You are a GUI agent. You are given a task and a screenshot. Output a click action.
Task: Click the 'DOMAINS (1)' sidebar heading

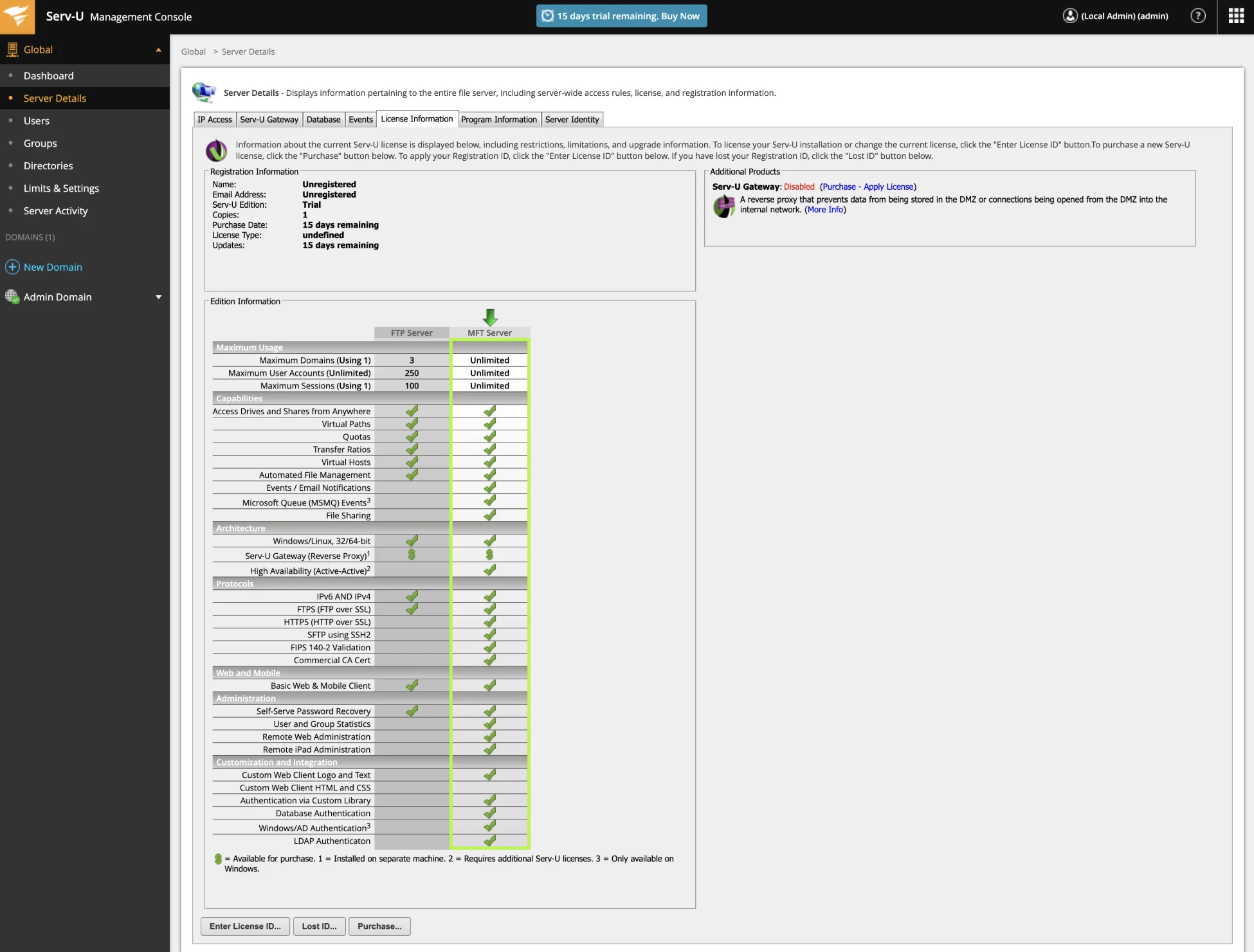pos(30,237)
